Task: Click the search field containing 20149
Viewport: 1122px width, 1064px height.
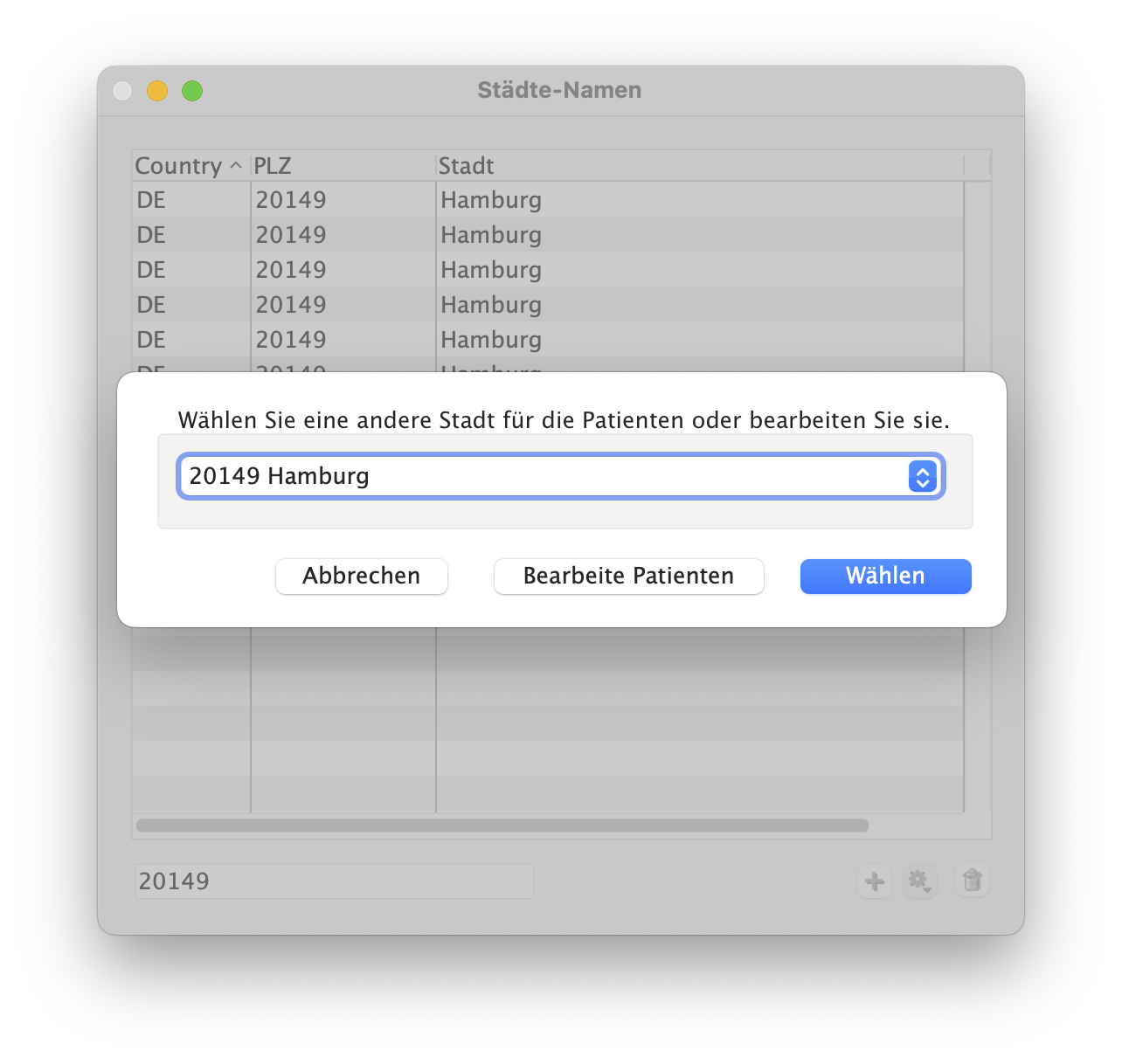Action: coord(334,881)
